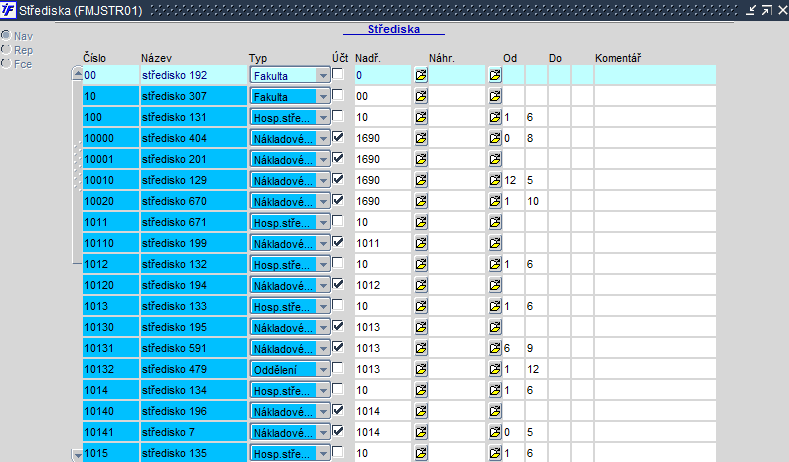Expand Typ dropdown for středisko 135
Image resolution: width=789 pixels, height=462 pixels.
323,454
